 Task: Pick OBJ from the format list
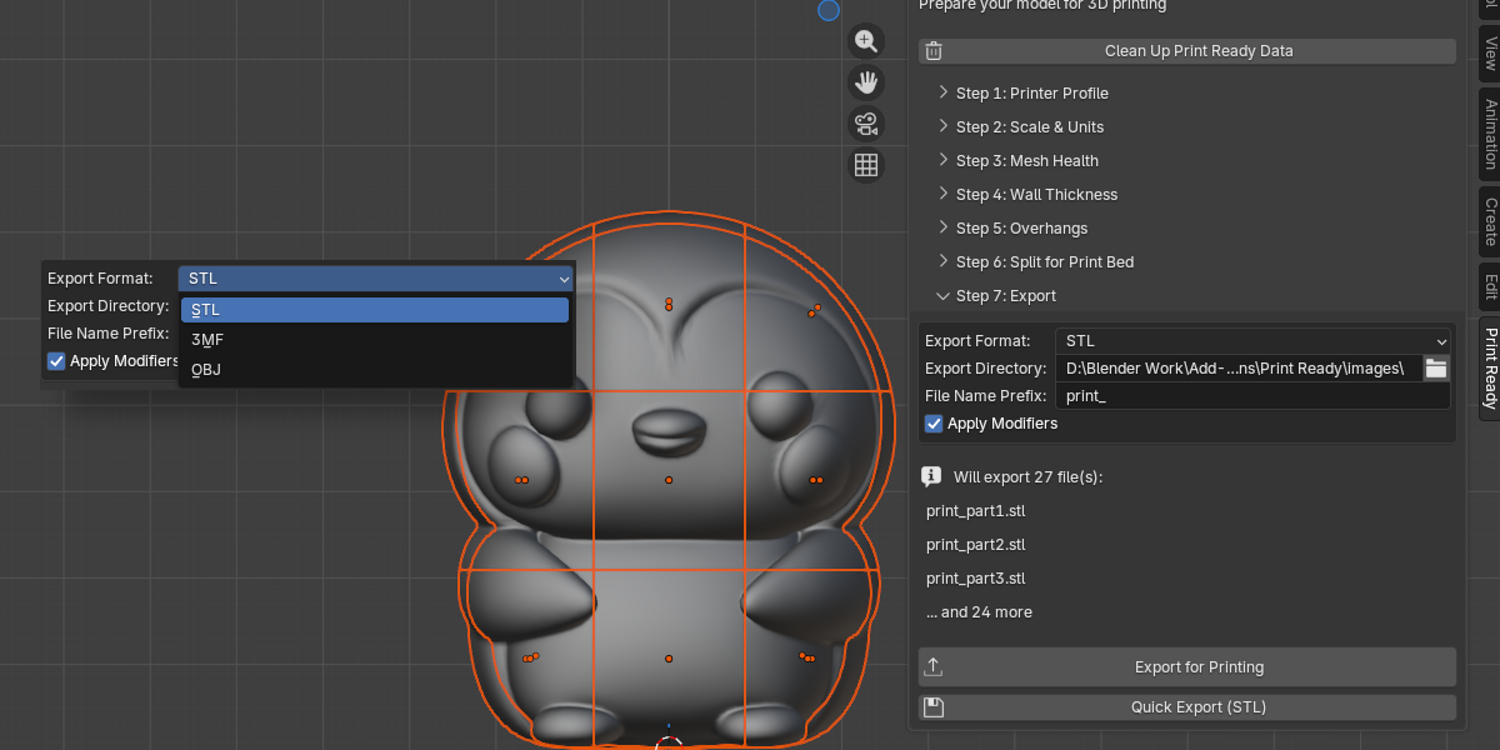(375, 370)
